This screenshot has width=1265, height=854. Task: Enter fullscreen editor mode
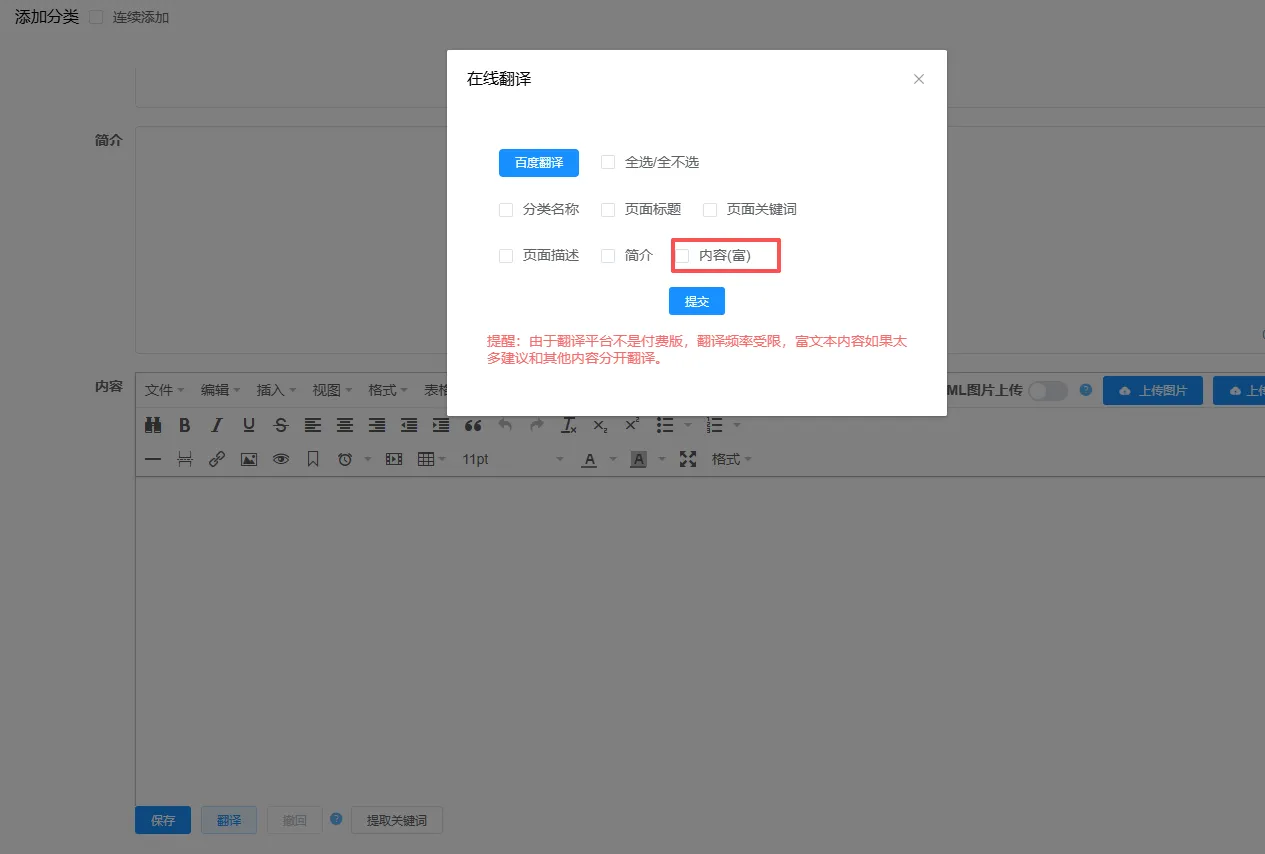688,459
